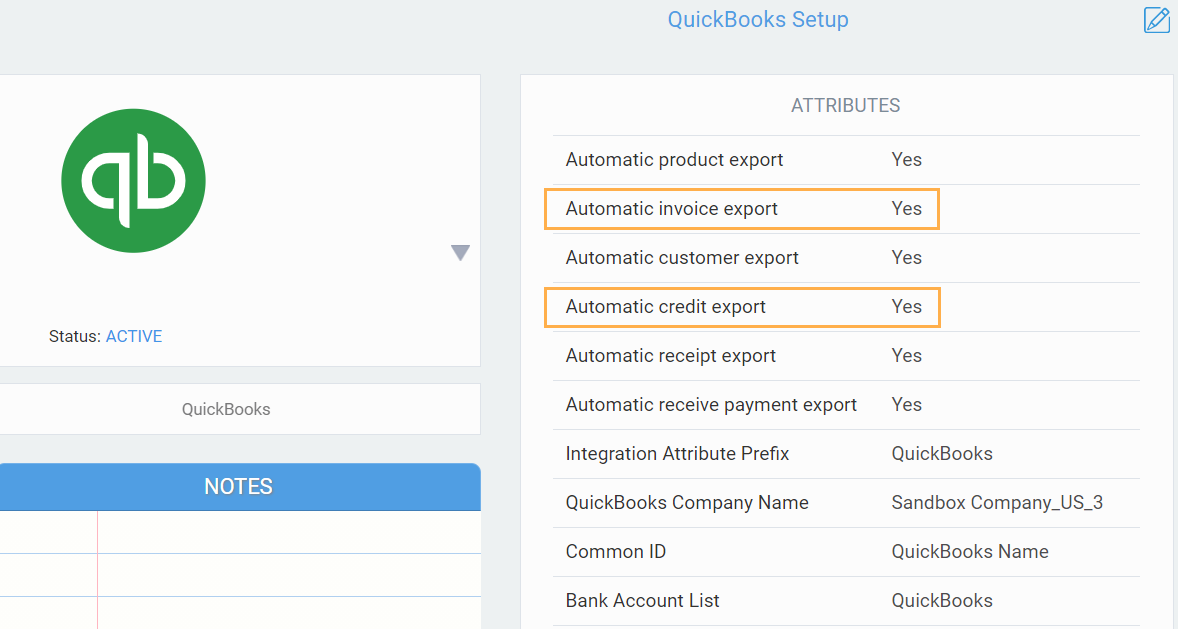Click the Sandbox Company_US_3 value
The width and height of the screenshot is (1178, 629).
coord(996,503)
